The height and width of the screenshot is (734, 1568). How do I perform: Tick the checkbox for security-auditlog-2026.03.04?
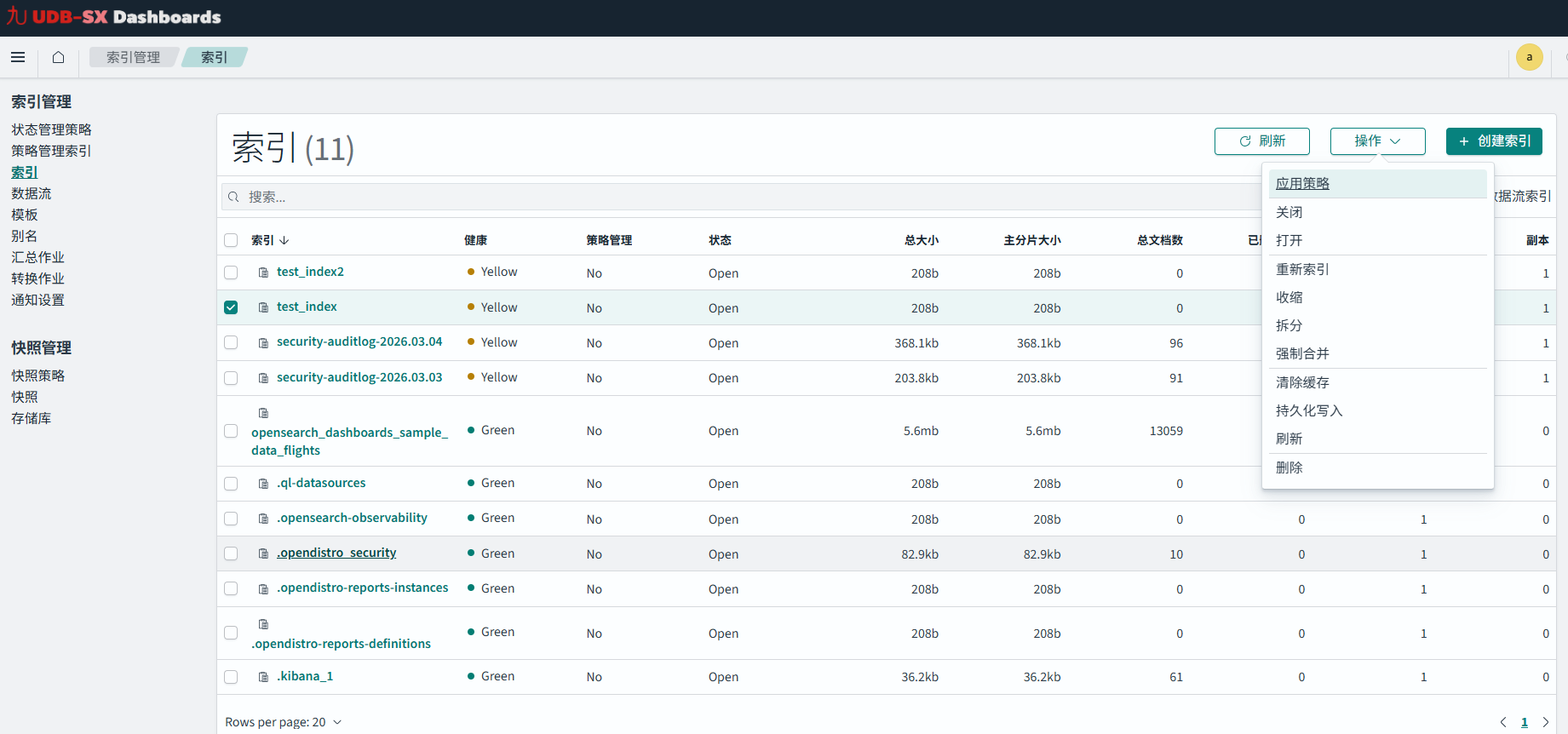(x=231, y=342)
